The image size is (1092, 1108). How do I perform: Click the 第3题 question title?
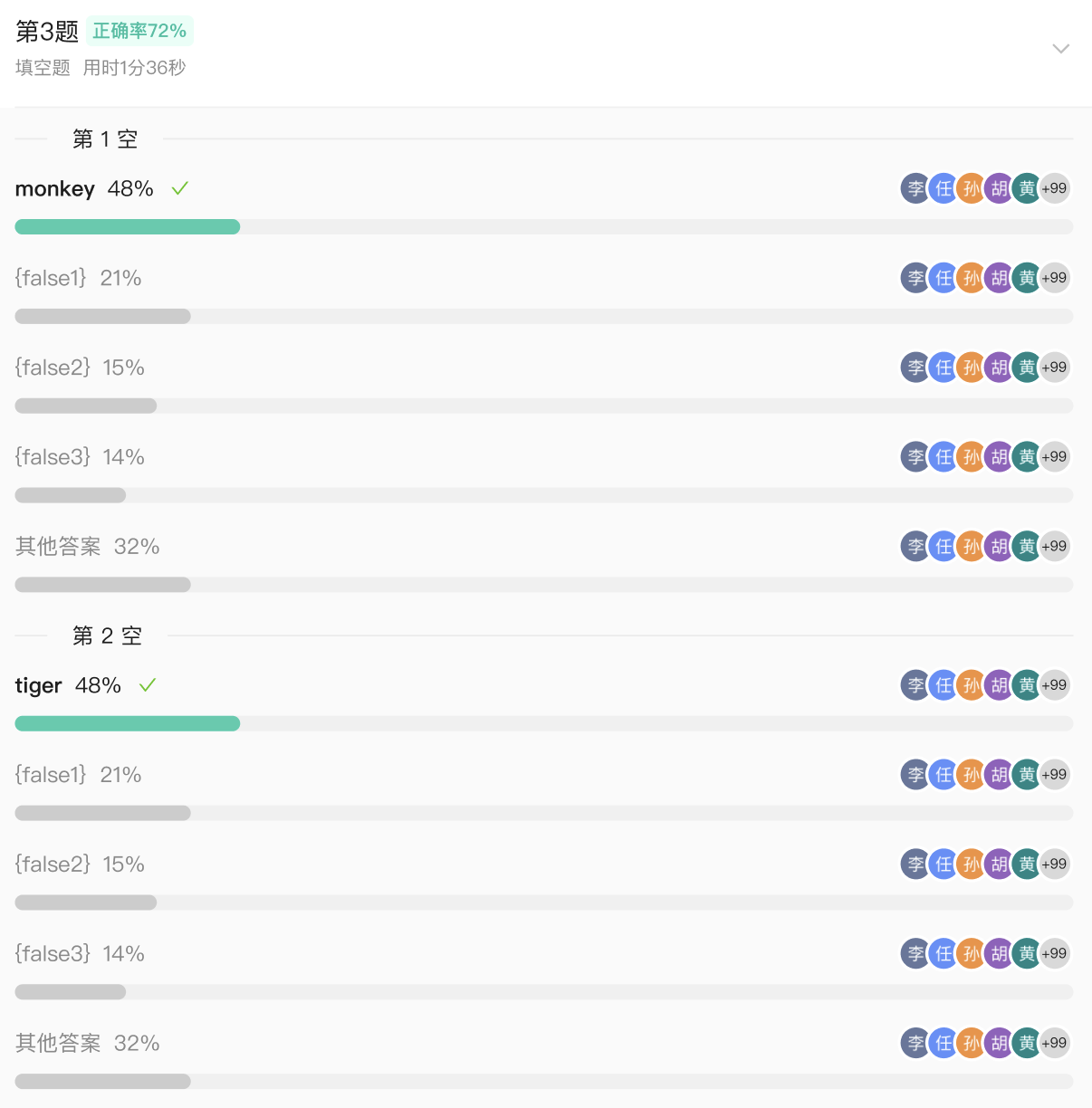pyautogui.click(x=47, y=32)
